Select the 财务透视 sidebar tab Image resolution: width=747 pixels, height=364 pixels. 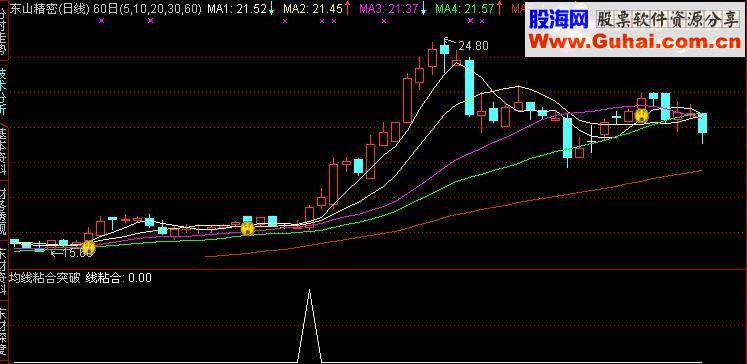click(x=3, y=212)
